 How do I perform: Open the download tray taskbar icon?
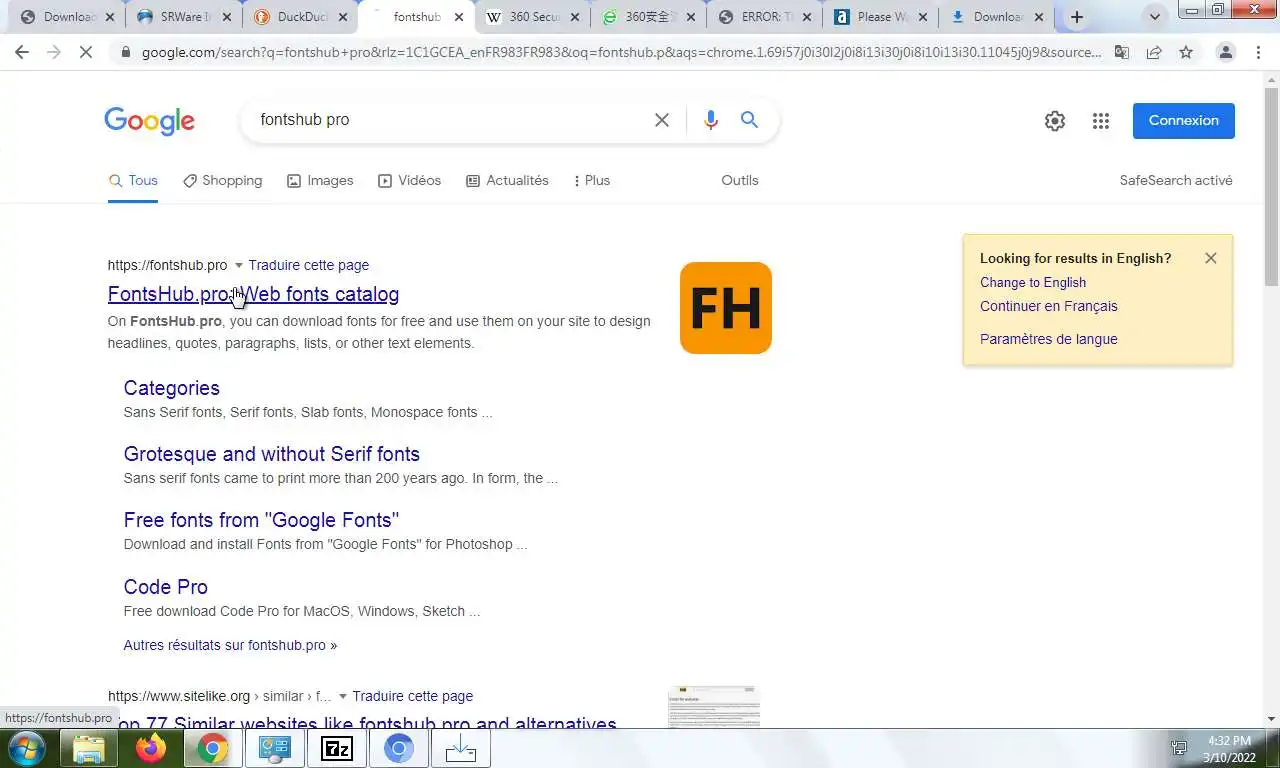click(x=461, y=748)
